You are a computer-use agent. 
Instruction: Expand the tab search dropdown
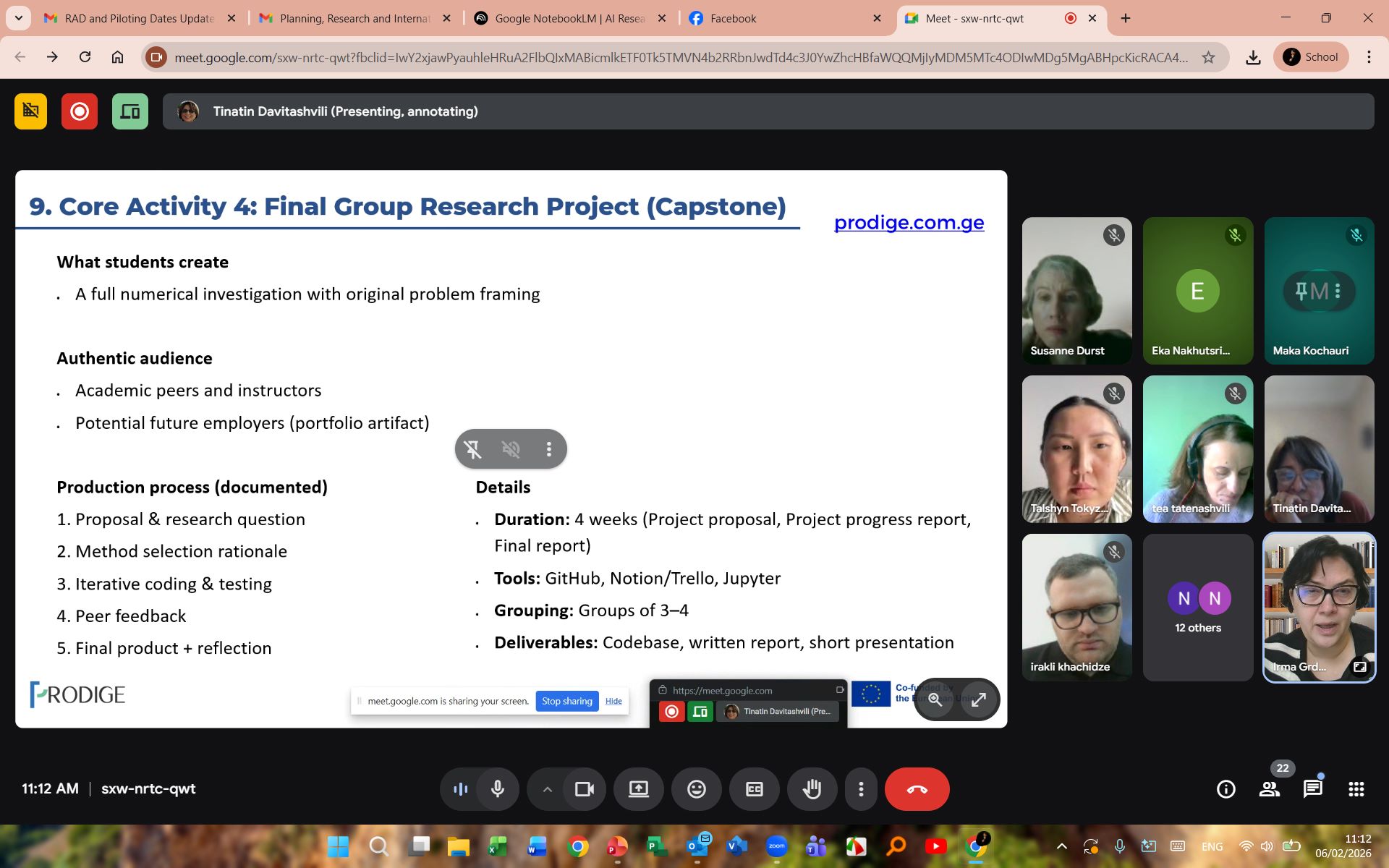tap(18, 18)
